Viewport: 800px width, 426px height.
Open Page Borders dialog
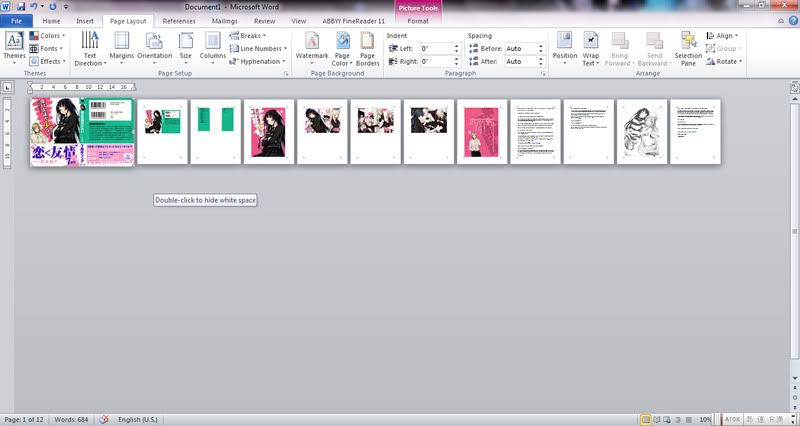tap(367, 48)
